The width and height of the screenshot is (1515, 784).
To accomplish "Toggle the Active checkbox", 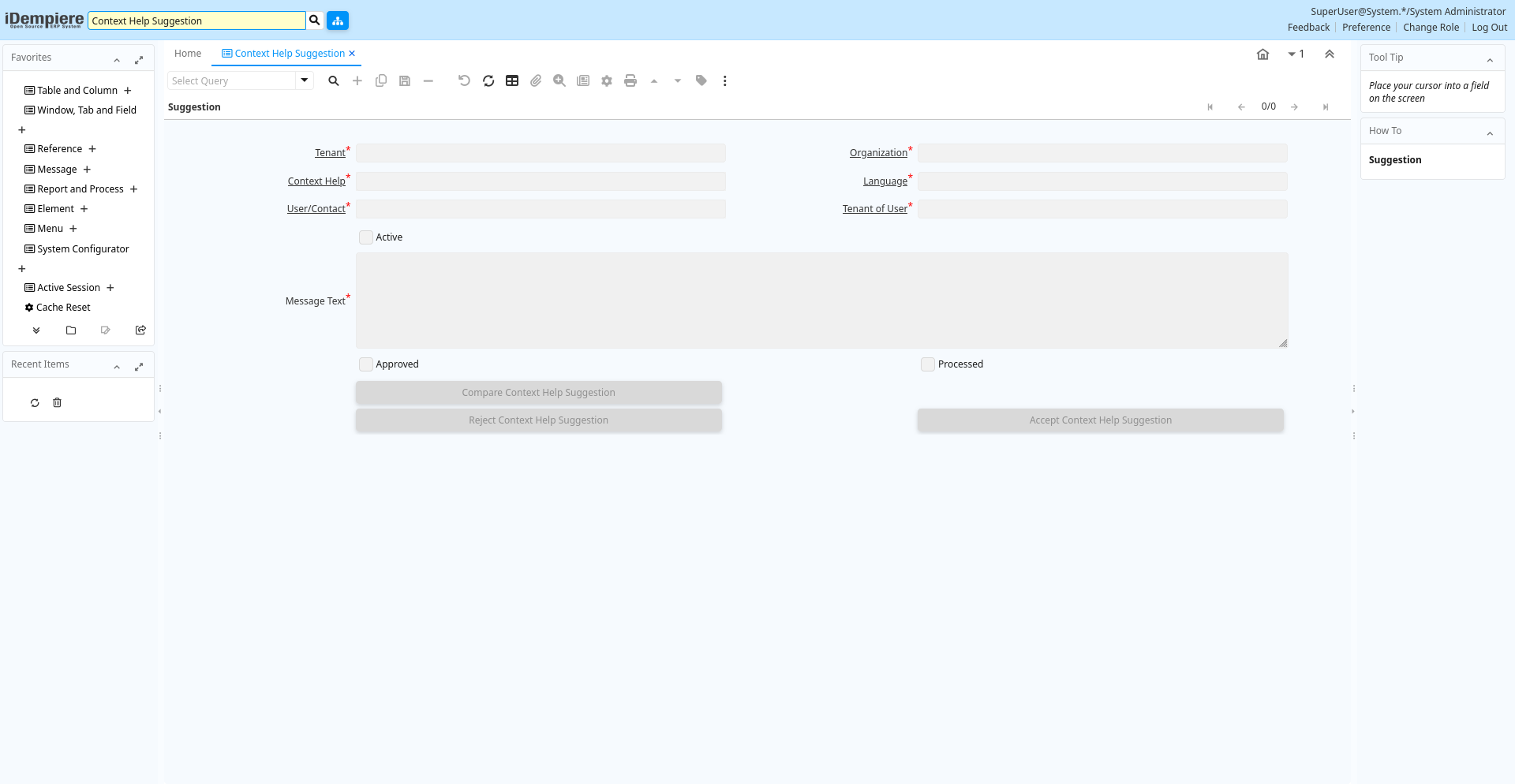I will (x=366, y=237).
